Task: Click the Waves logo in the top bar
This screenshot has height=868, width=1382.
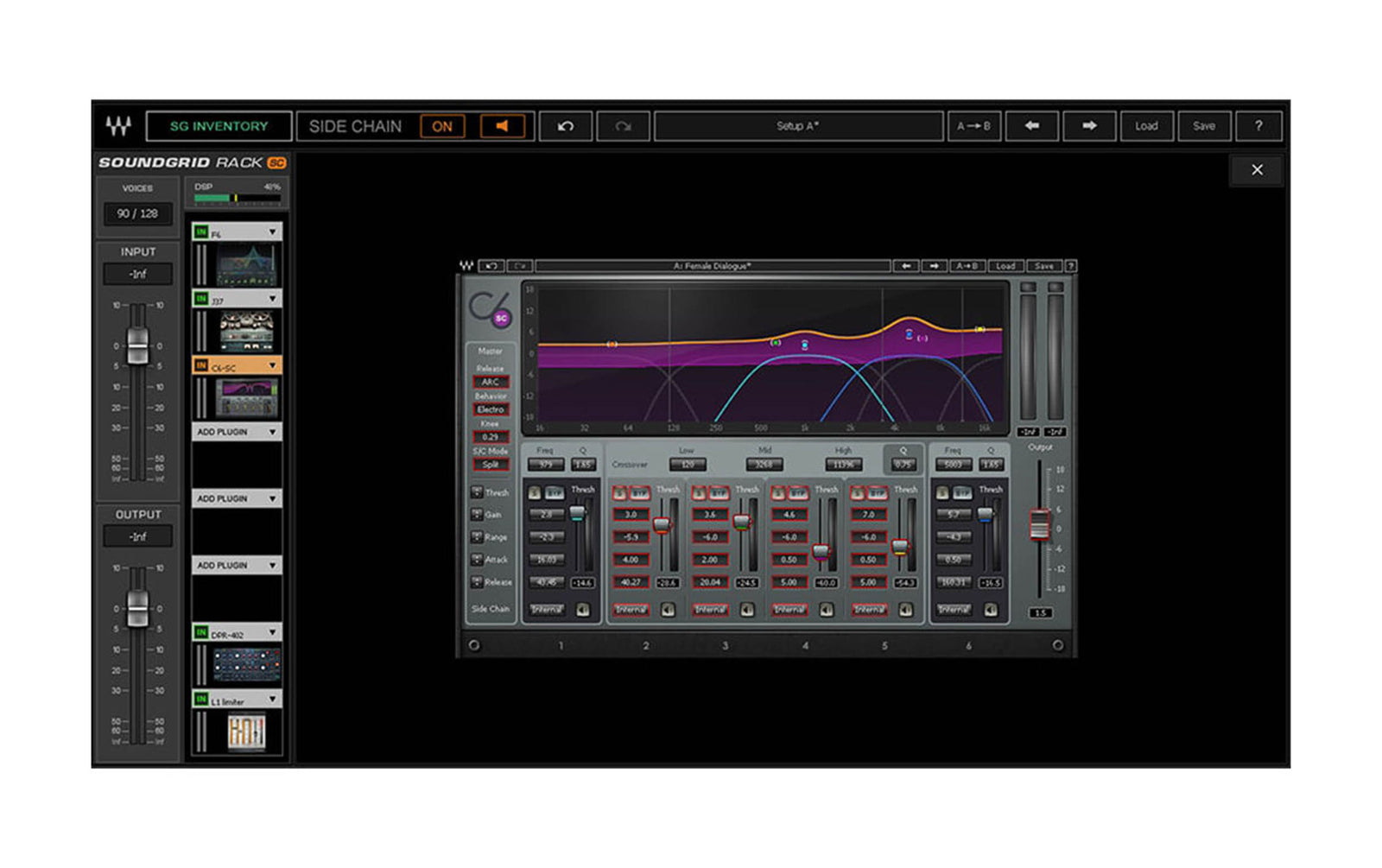Action: point(118,126)
